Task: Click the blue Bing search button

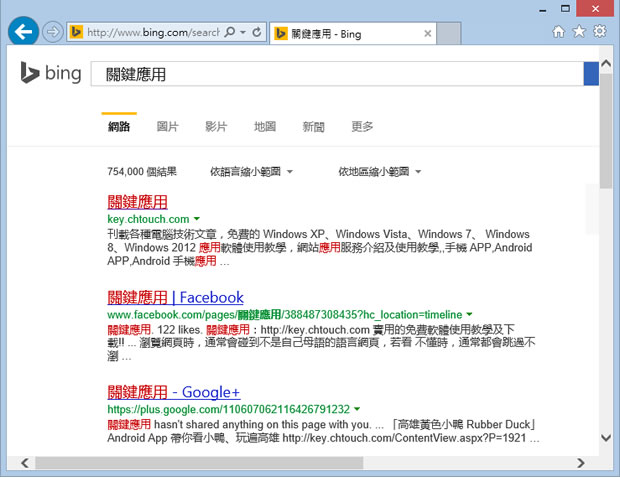Action: click(x=591, y=74)
